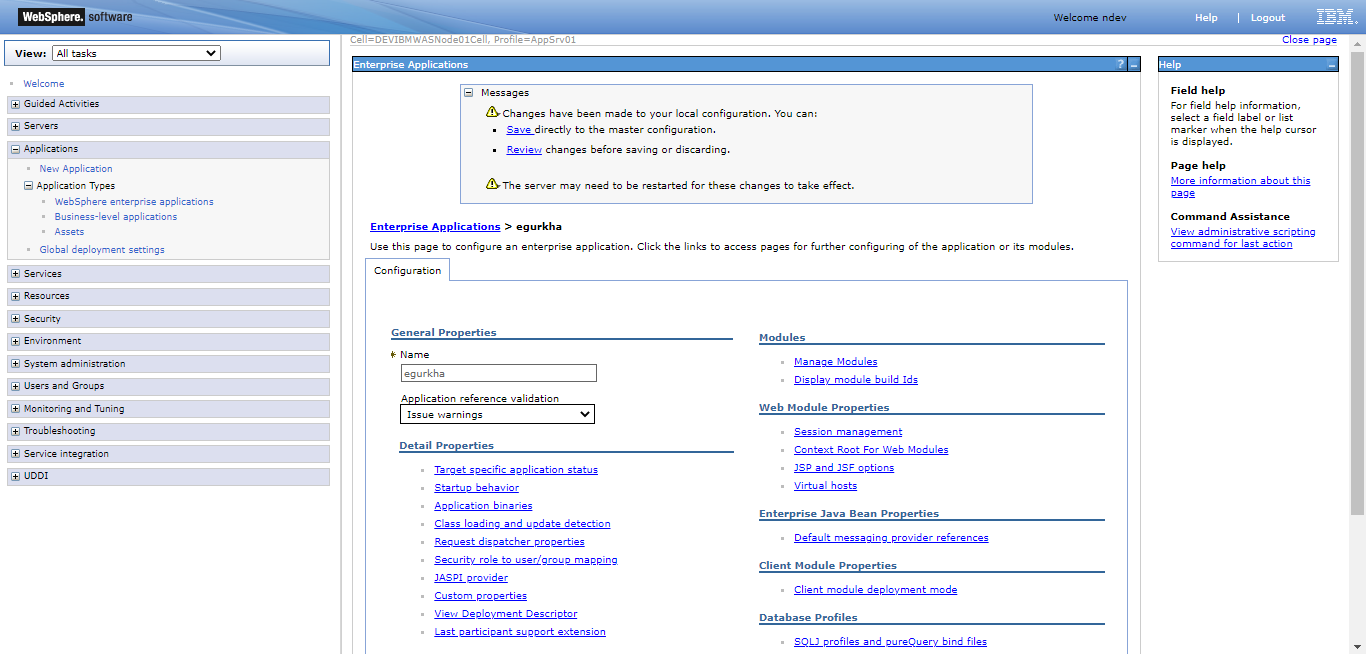Open the Help link in header
Viewport: 1366px width, 654px height.
click(x=1206, y=18)
